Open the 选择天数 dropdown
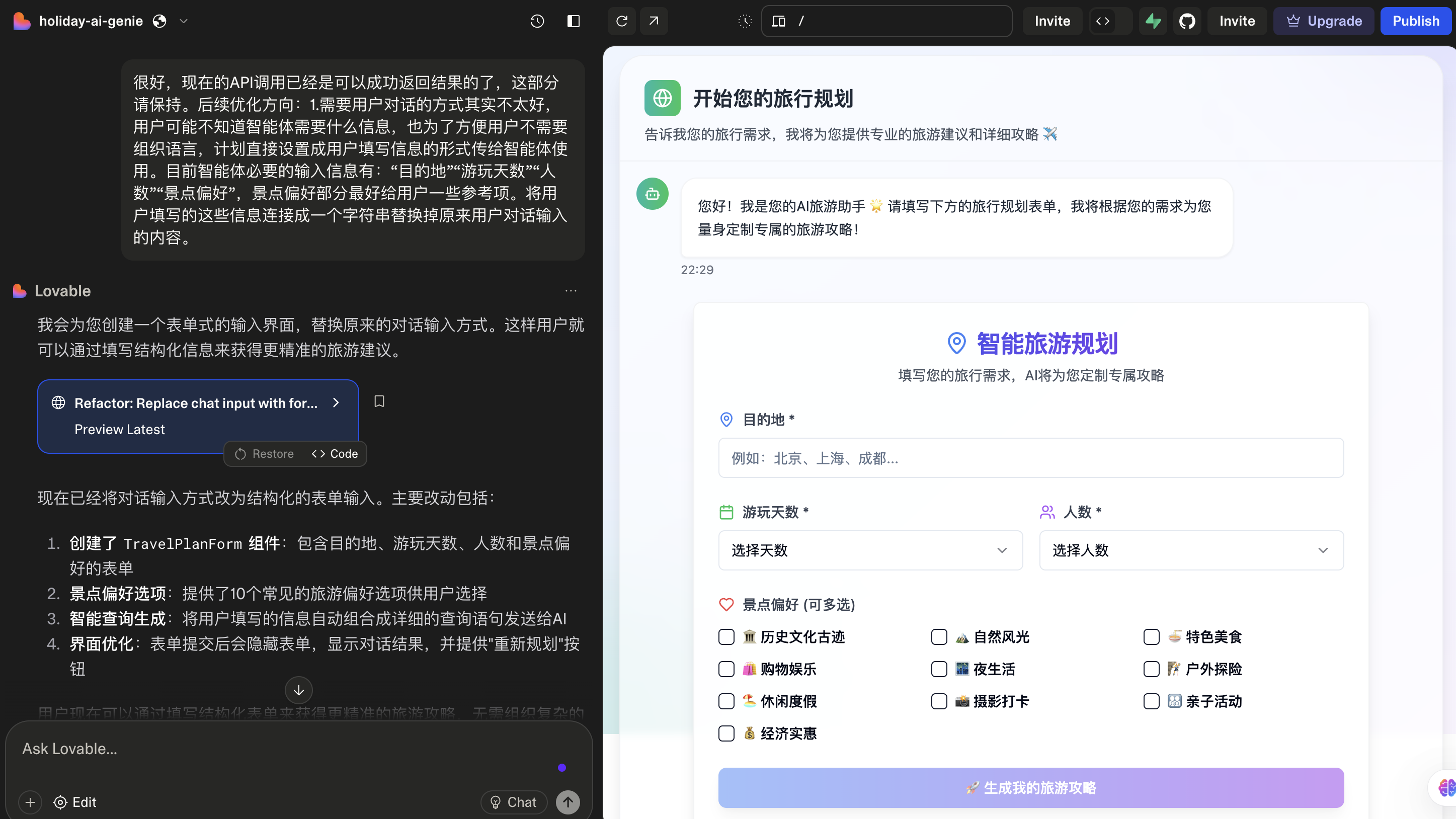1456x819 pixels. click(x=870, y=550)
